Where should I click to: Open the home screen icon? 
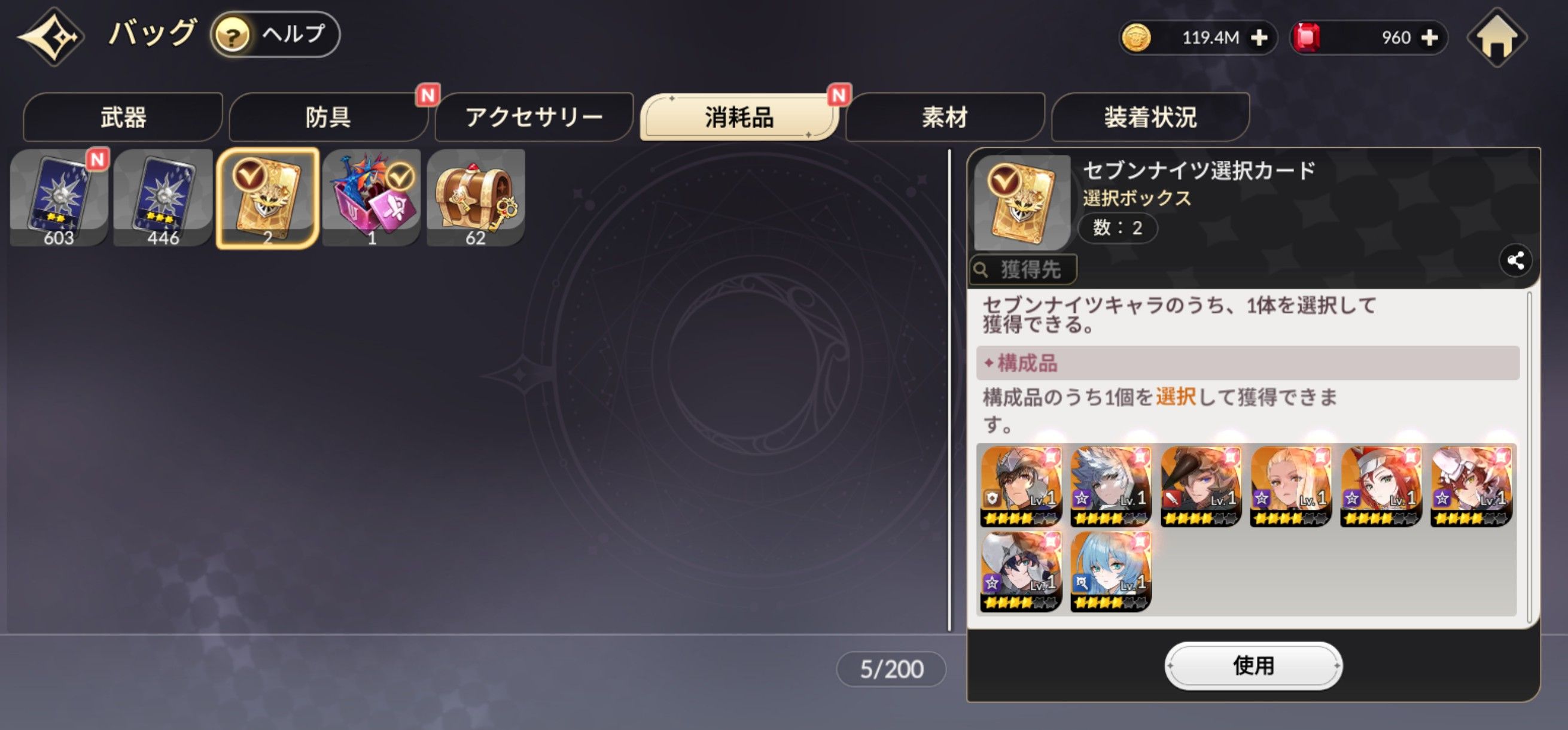coord(1497,38)
